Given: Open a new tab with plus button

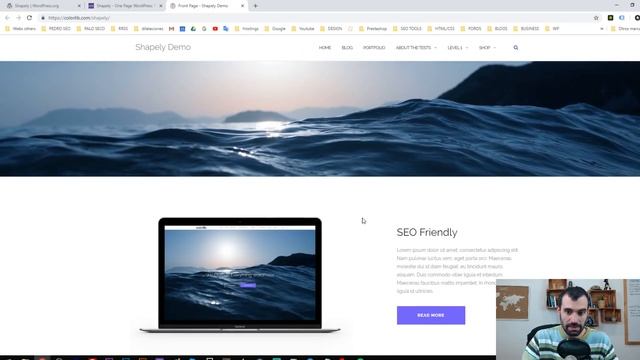Looking at the screenshot, I should pos(256,6).
